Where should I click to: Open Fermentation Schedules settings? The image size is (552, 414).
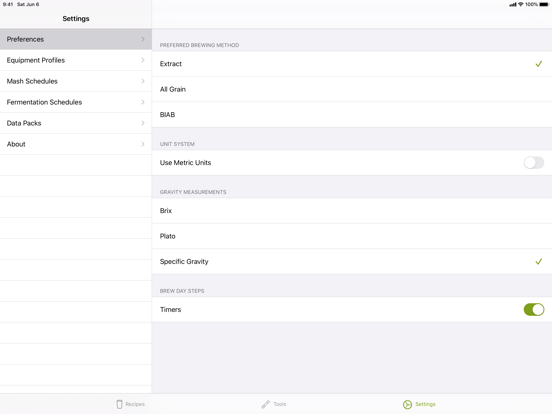[76, 102]
